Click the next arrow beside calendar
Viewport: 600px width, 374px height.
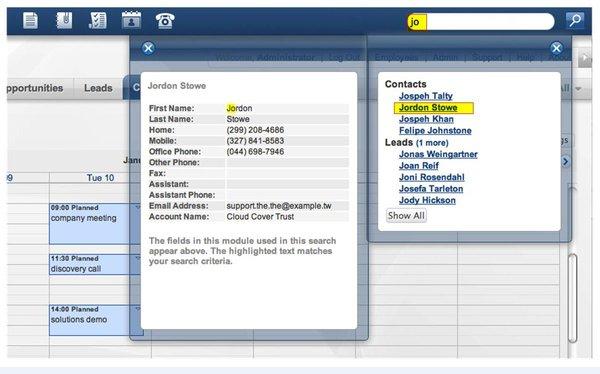pos(566,162)
